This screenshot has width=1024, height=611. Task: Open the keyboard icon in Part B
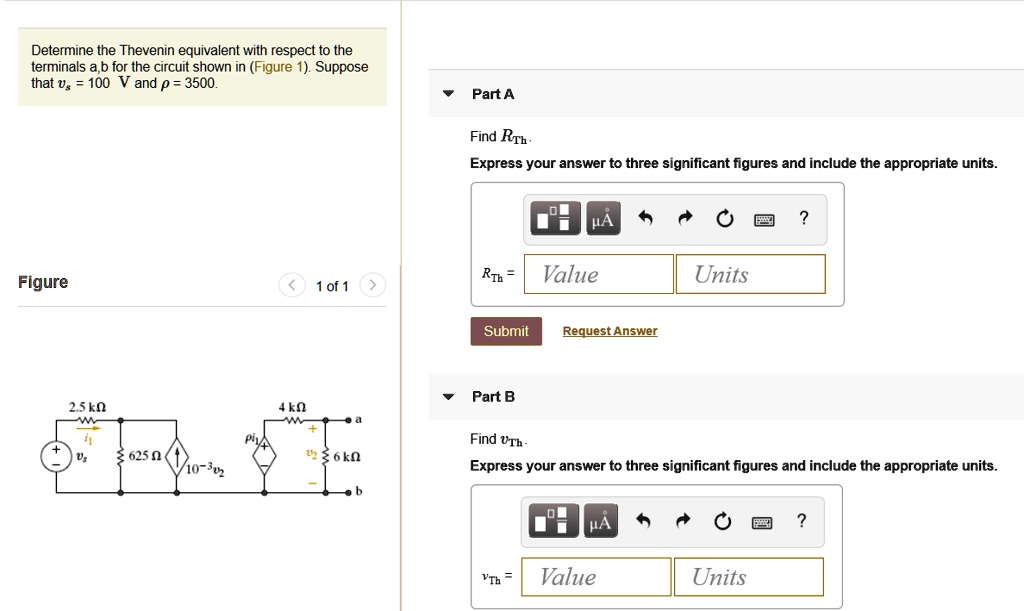point(764,521)
